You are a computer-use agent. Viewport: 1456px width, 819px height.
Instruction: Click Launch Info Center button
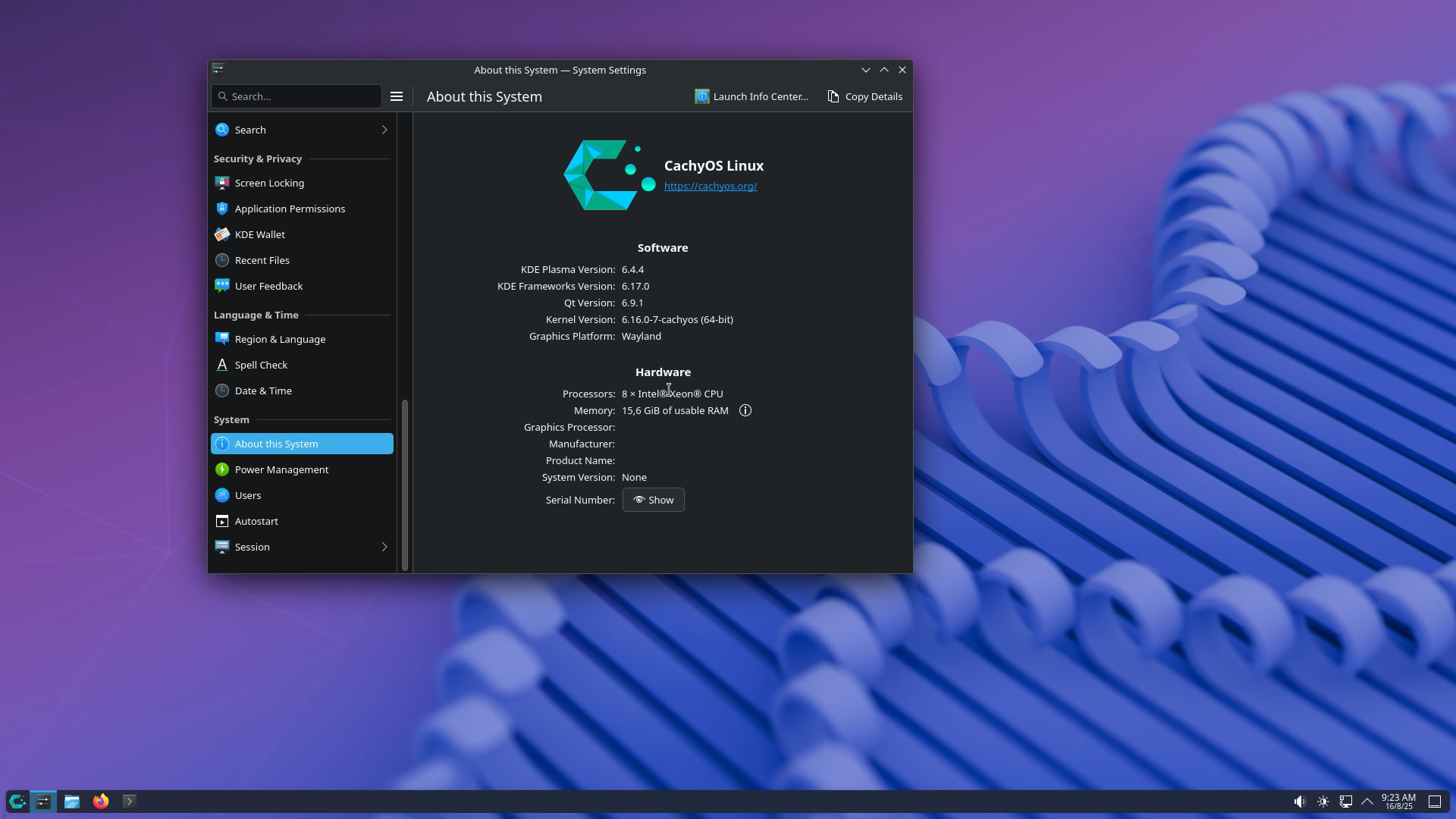click(752, 96)
